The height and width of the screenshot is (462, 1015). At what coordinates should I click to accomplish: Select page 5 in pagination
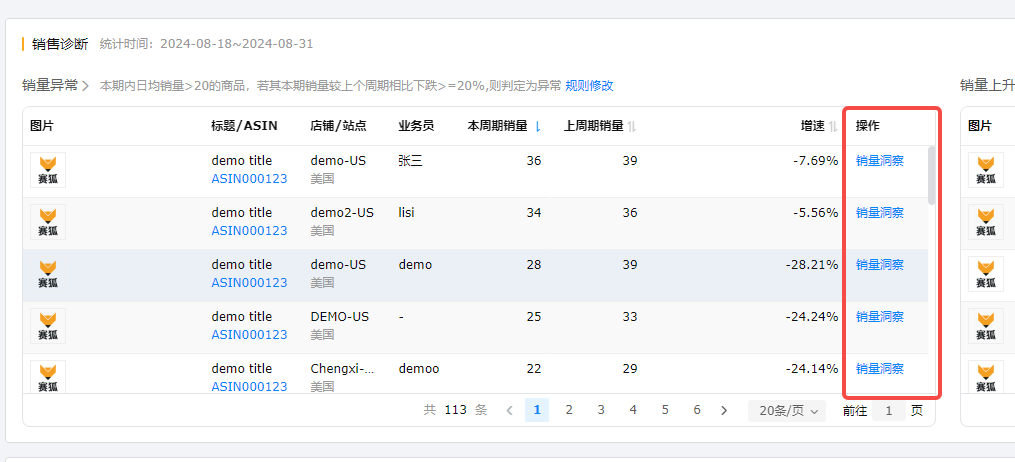click(665, 410)
